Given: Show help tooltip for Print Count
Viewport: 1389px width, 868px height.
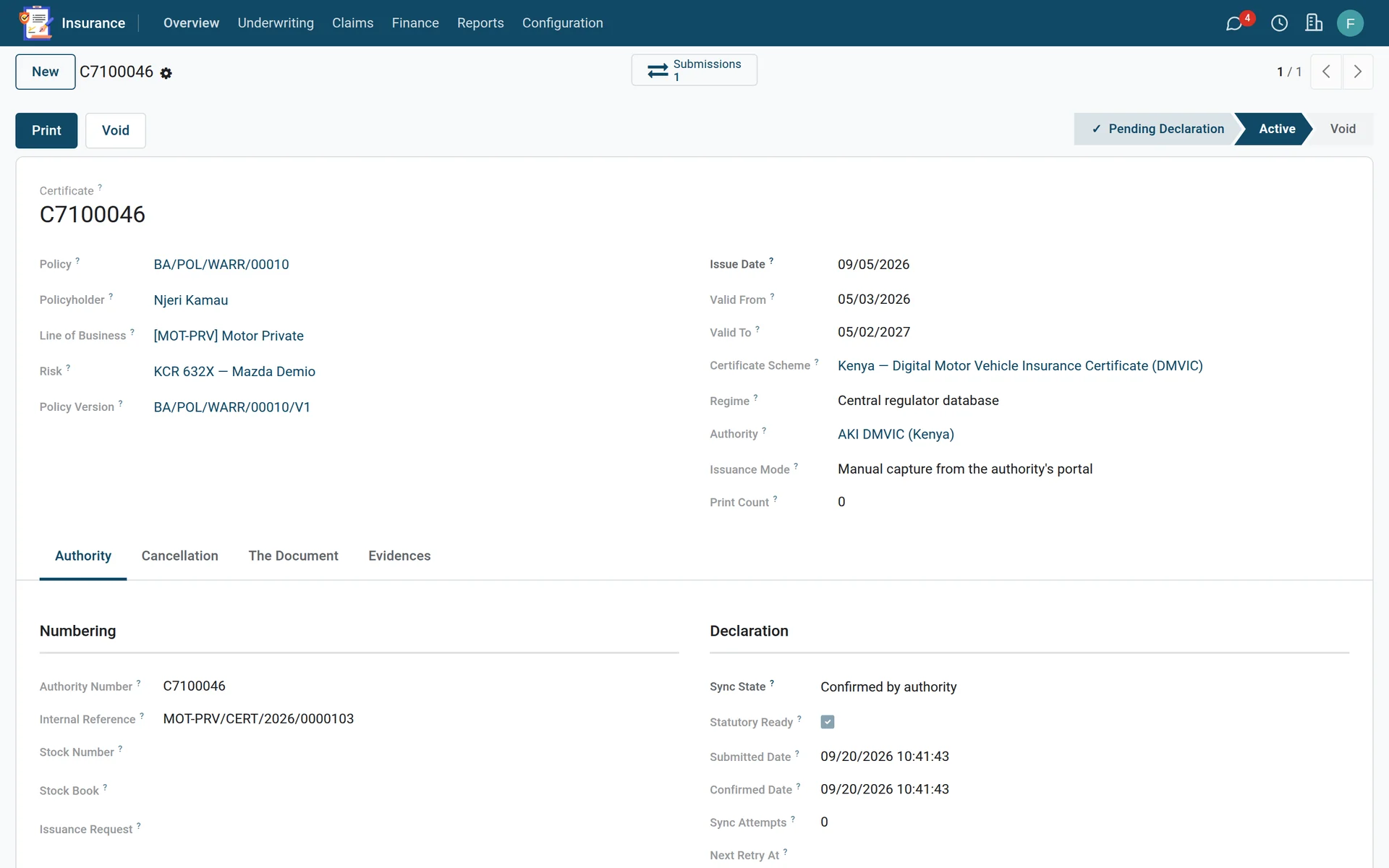Looking at the screenshot, I should (x=776, y=498).
